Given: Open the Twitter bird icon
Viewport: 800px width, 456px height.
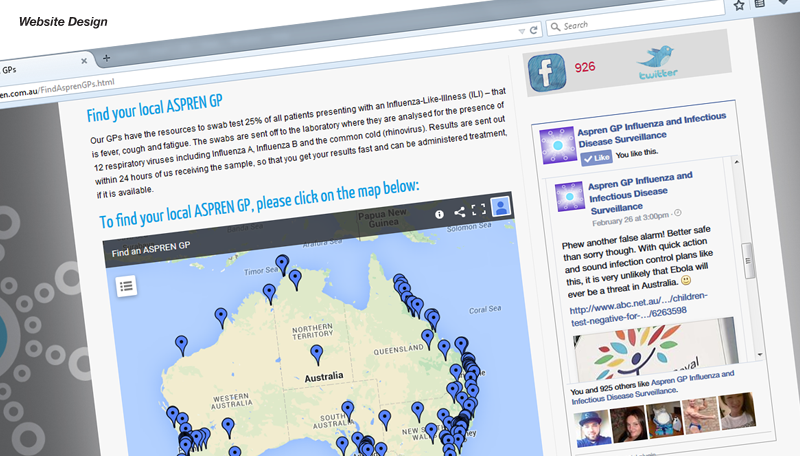Looking at the screenshot, I should coord(657,63).
